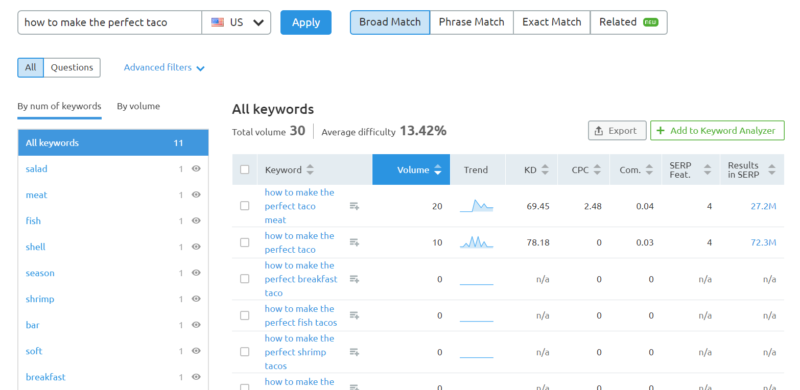Expand the Advanced filters menu
Screen dimensions: 800x390
[164, 67]
